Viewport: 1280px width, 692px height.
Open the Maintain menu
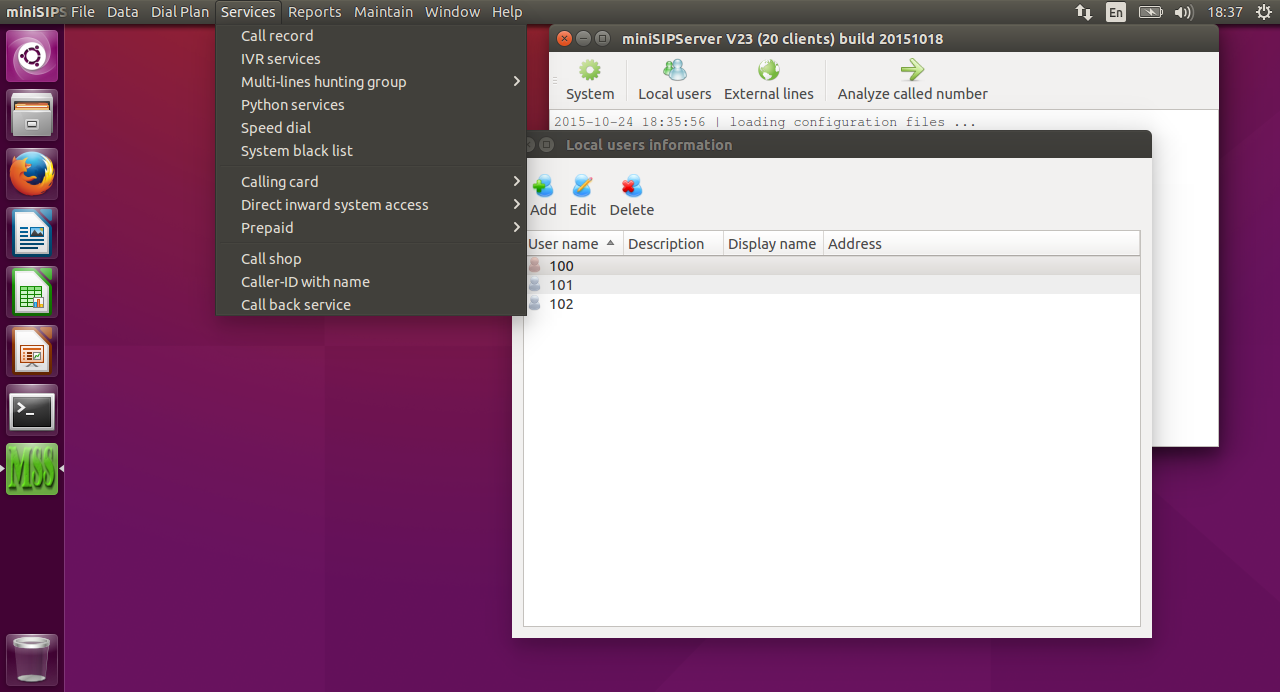pyautogui.click(x=384, y=12)
